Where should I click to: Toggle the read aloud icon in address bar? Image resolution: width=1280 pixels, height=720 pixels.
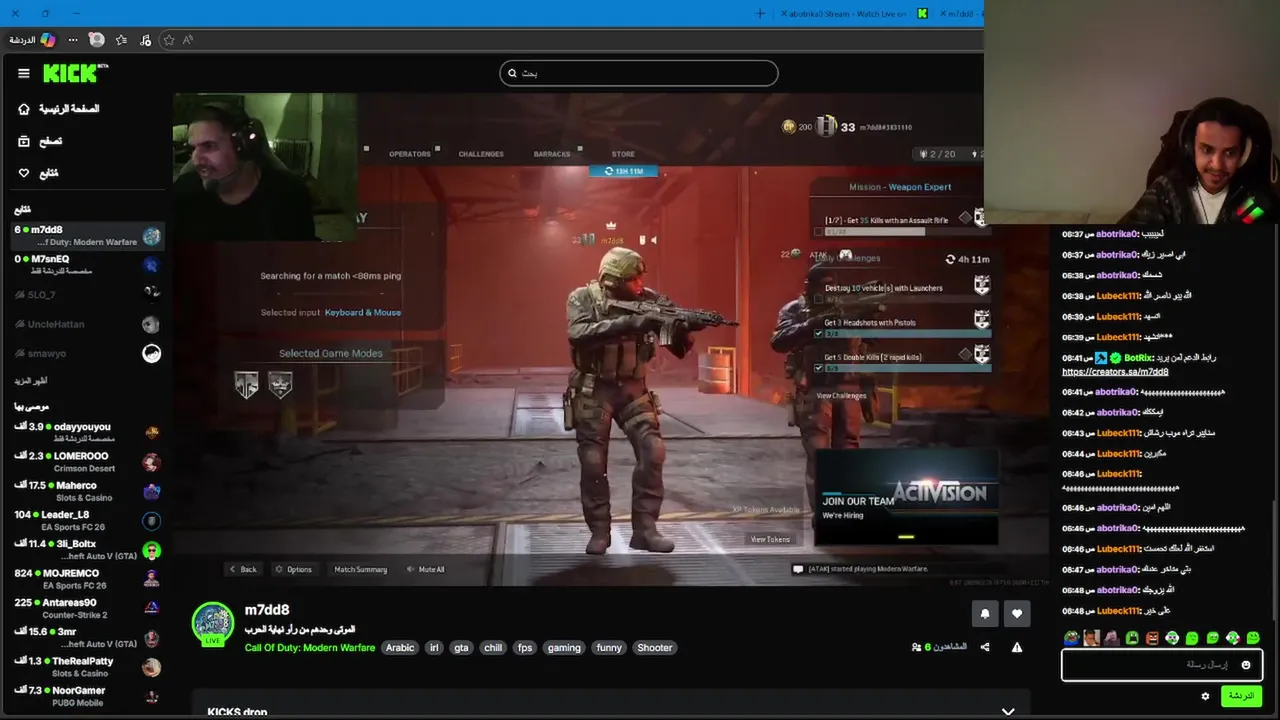click(x=188, y=40)
